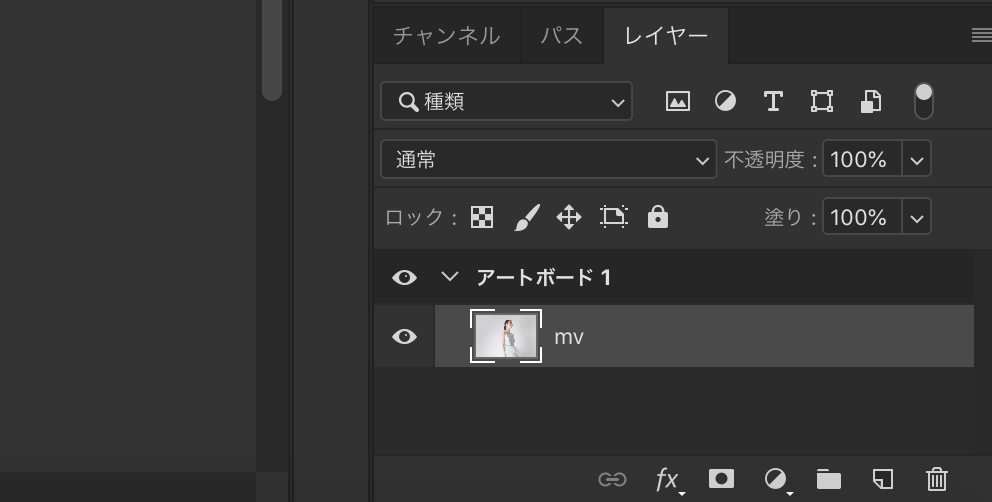
Task: Switch to the チャンネル tab
Action: click(446, 36)
